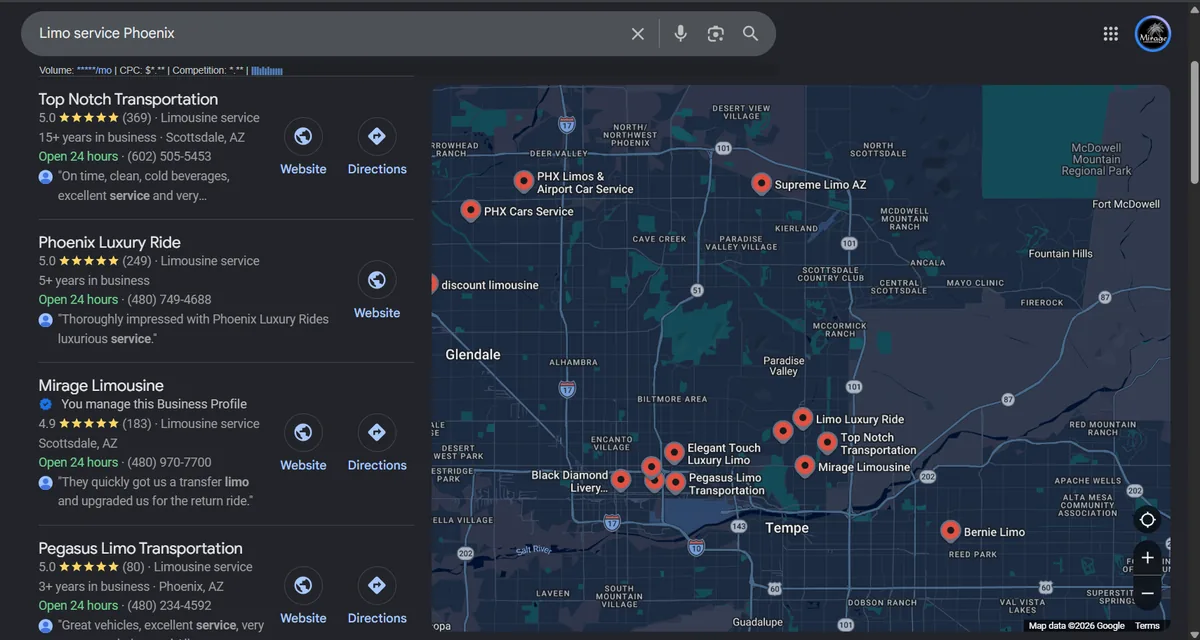
Task: Zoom in on the map
Action: pos(1147,558)
